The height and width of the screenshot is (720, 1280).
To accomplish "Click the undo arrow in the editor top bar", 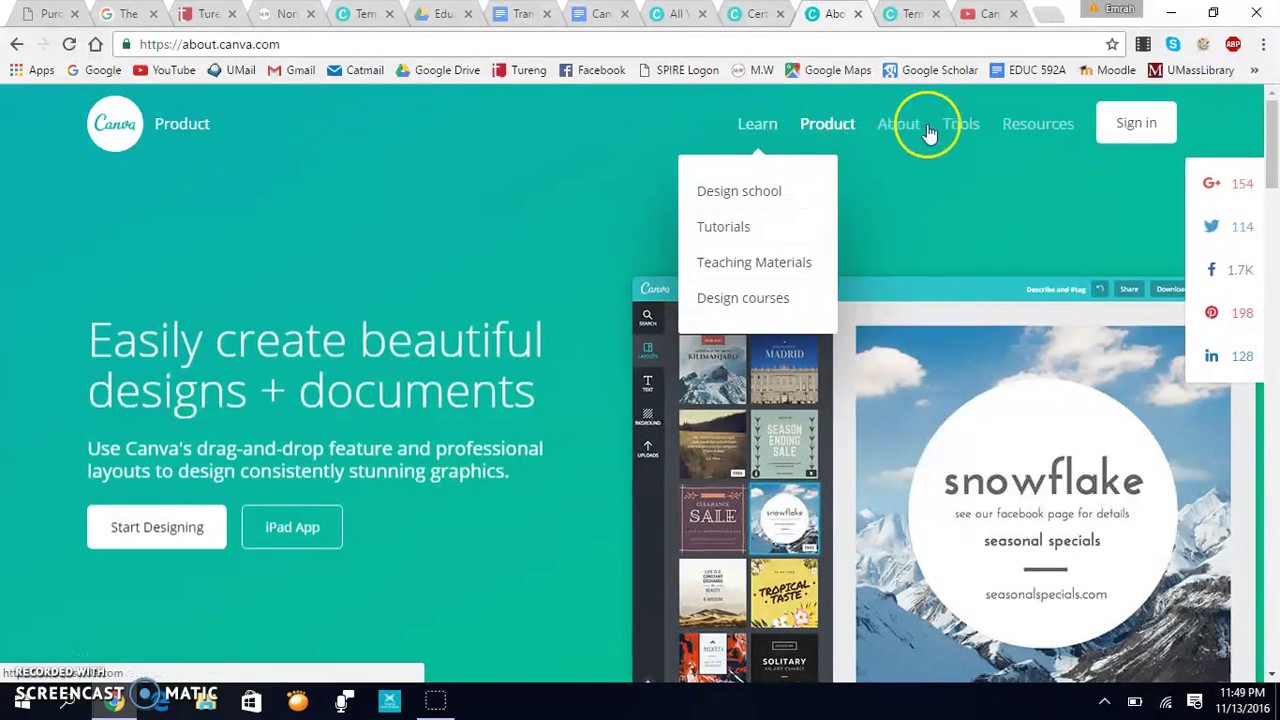I will [1099, 289].
